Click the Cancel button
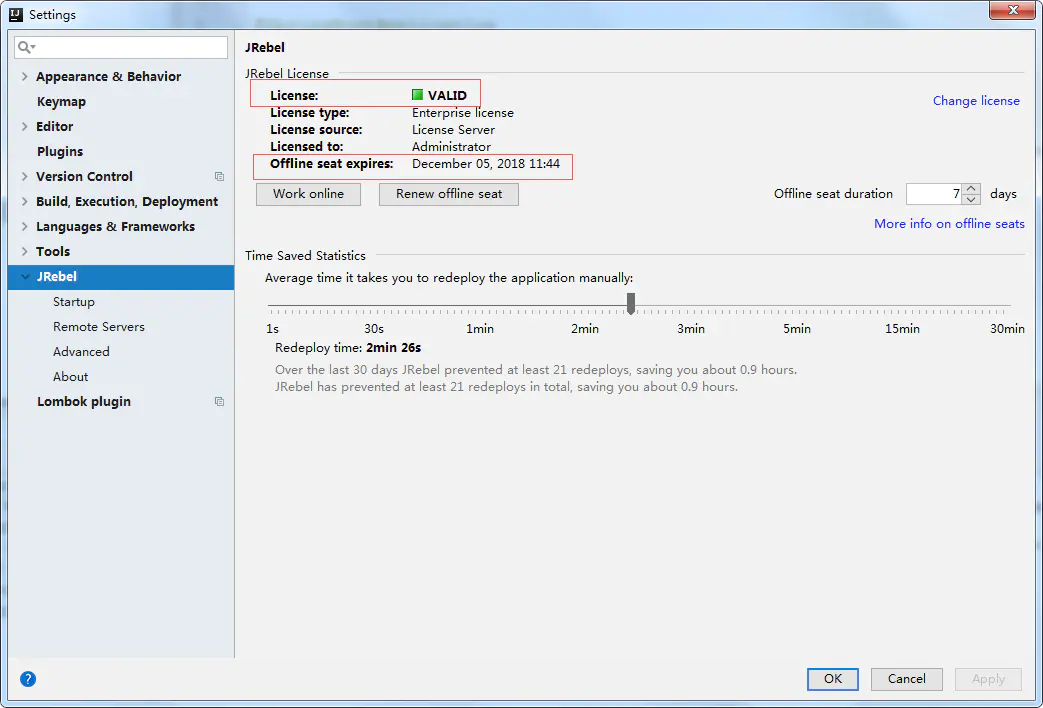Viewport: 1043px width, 708px height. pos(907,679)
